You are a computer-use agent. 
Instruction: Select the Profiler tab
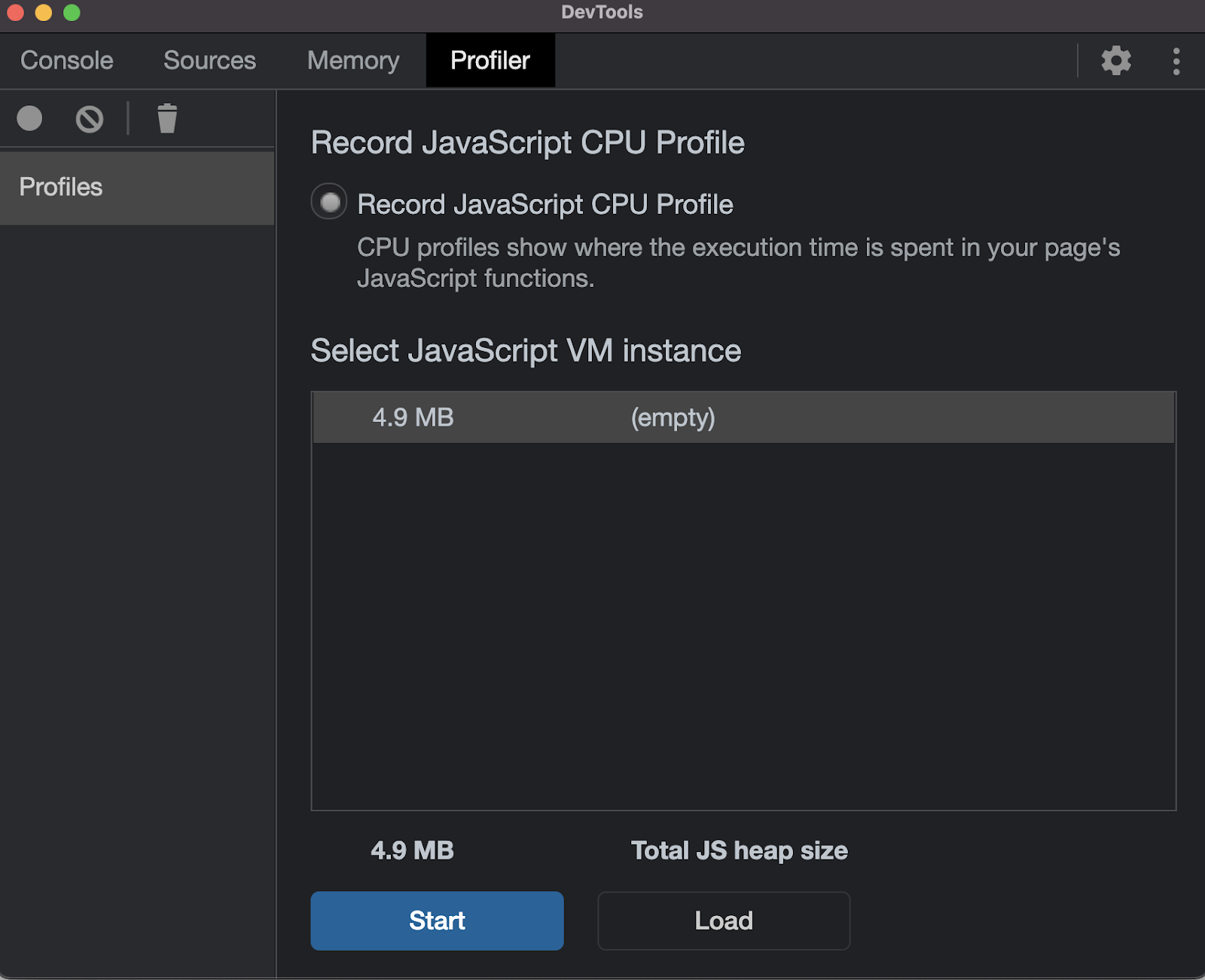[x=490, y=60]
